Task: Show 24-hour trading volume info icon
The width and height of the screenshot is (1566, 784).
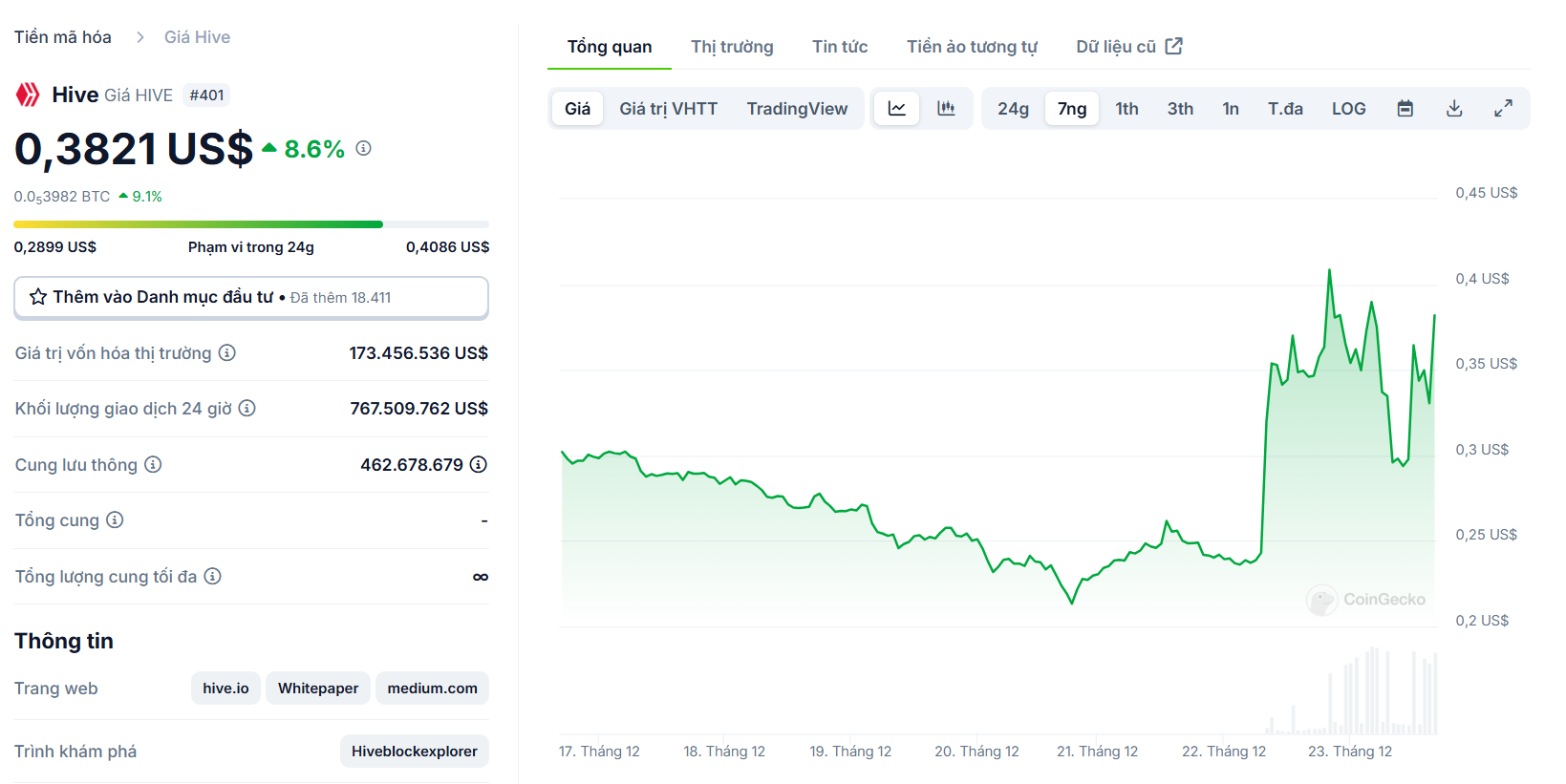Action: tap(247, 409)
